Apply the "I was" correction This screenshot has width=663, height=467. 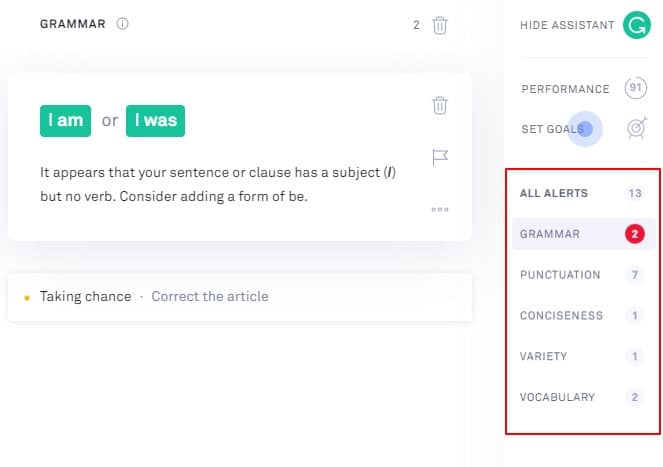[155, 121]
